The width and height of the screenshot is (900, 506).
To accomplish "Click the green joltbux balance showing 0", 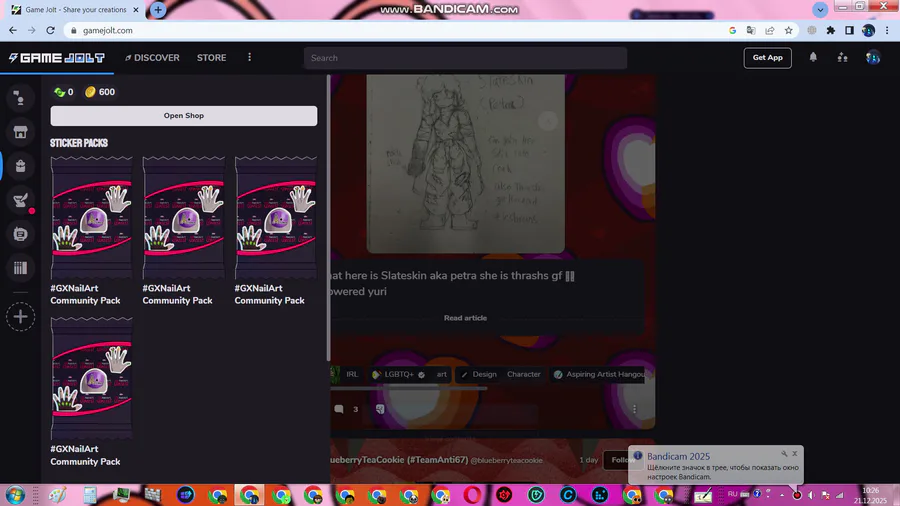I will tap(63, 92).
